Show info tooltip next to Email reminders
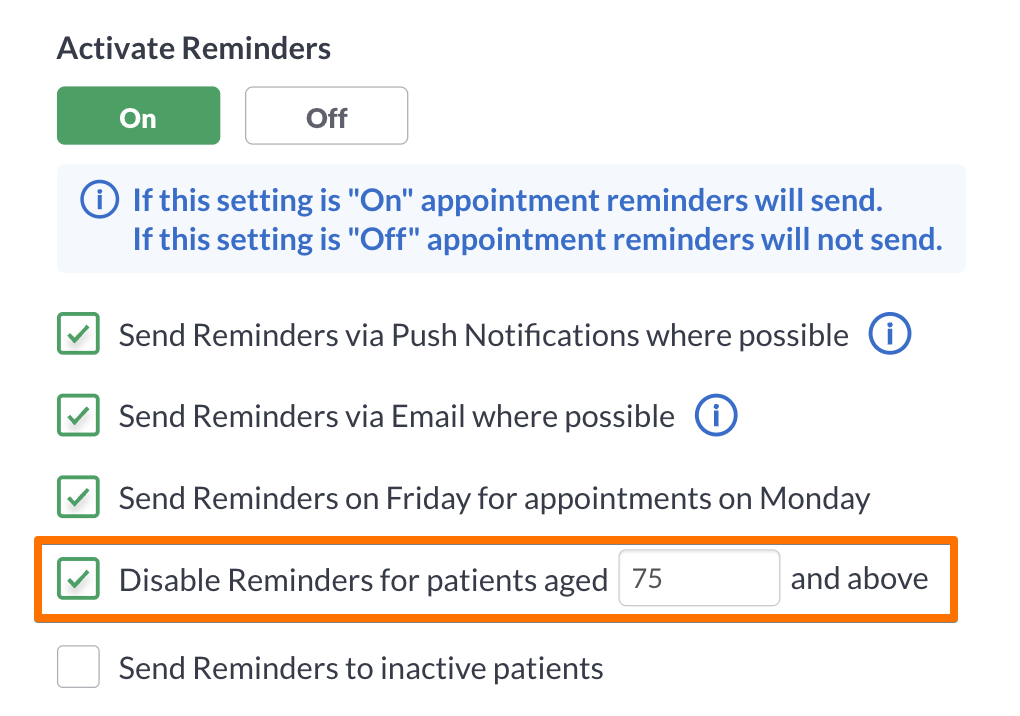1020x716 pixels. pos(716,415)
